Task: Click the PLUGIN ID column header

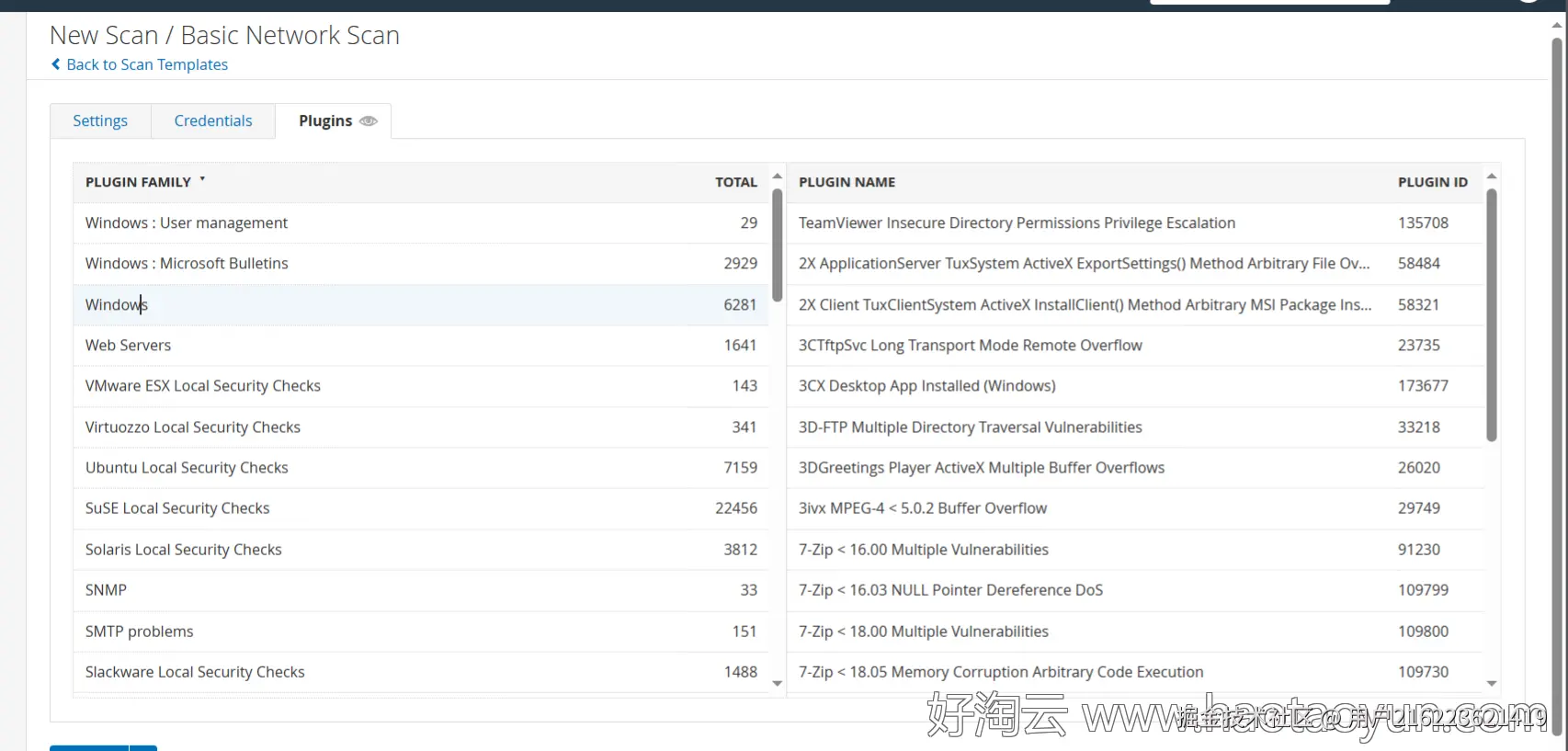Action: pyautogui.click(x=1433, y=182)
